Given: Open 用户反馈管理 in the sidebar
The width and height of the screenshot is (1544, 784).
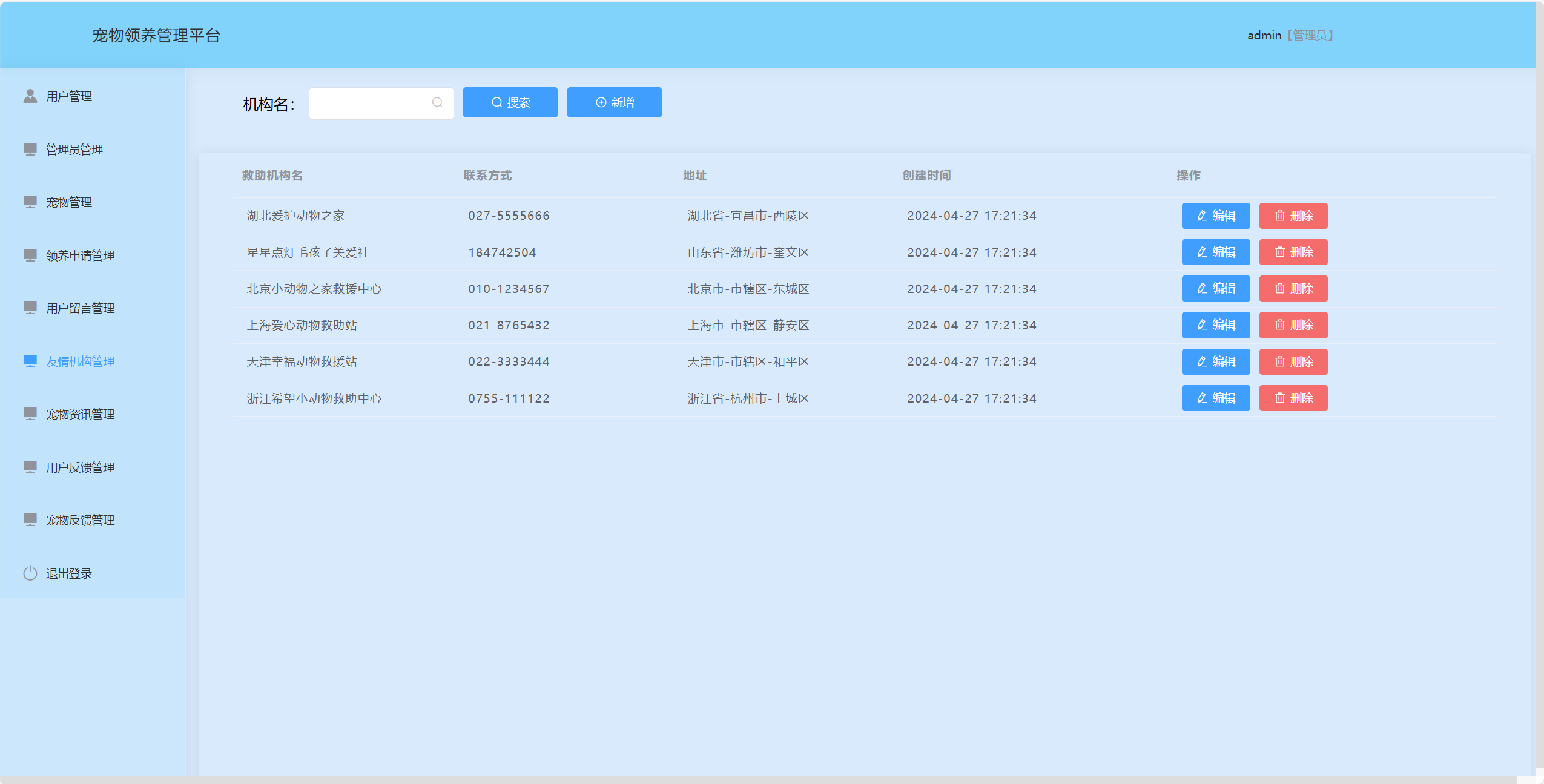Looking at the screenshot, I should coord(80,467).
